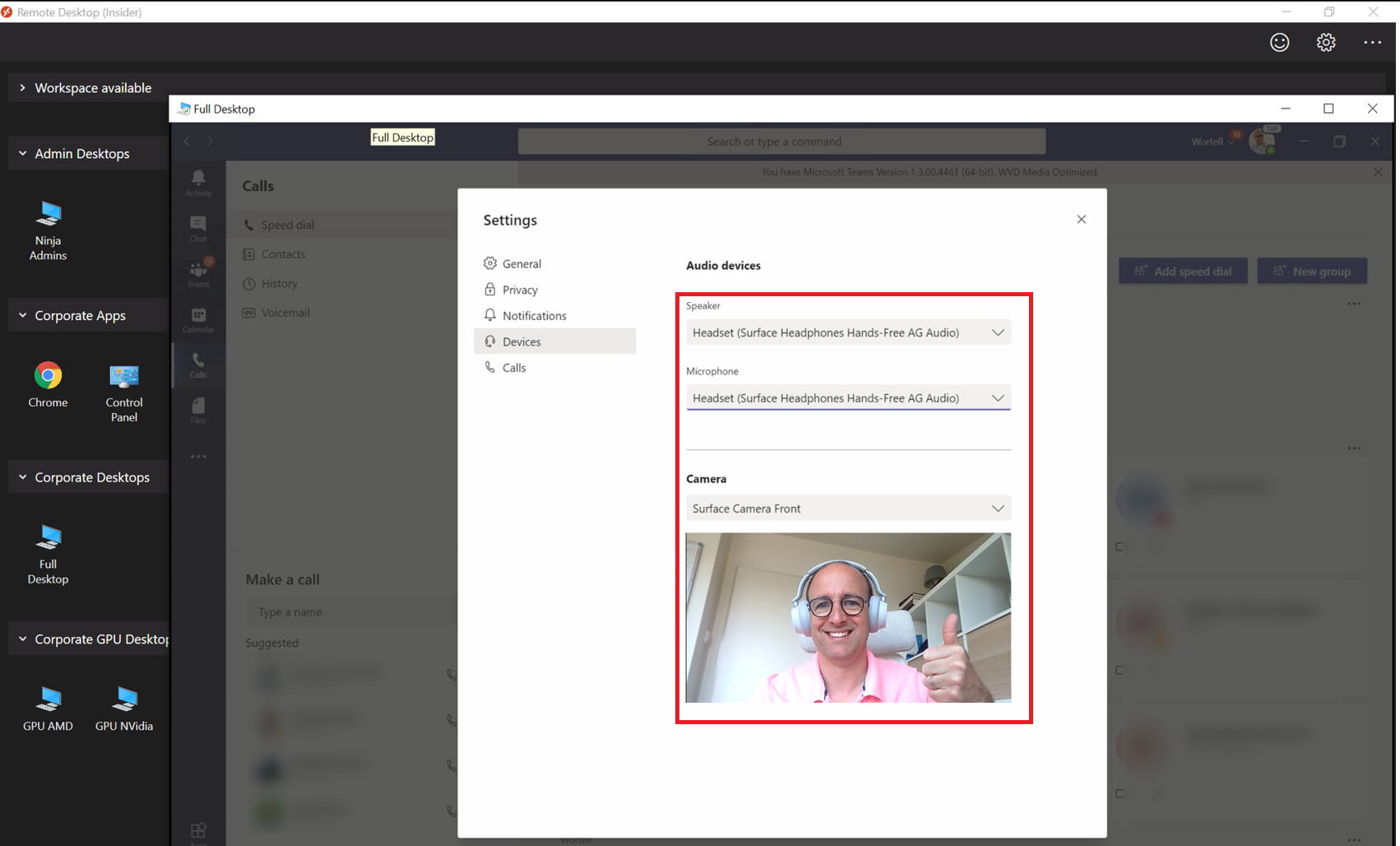Launch the GPU AMD desktop icon
The height and width of the screenshot is (846, 1400).
[48, 708]
